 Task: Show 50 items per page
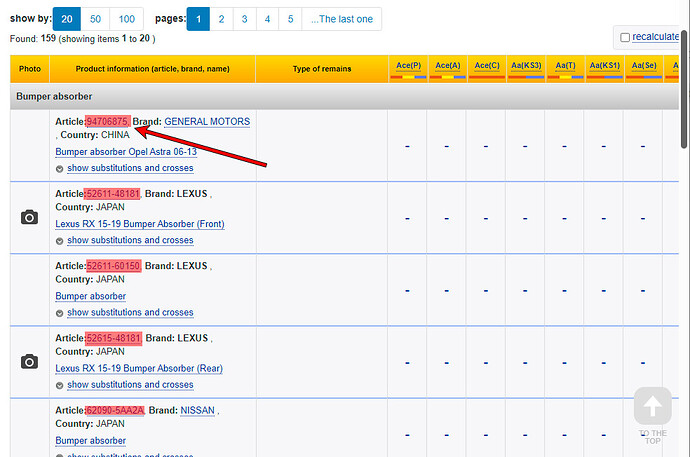tap(97, 19)
